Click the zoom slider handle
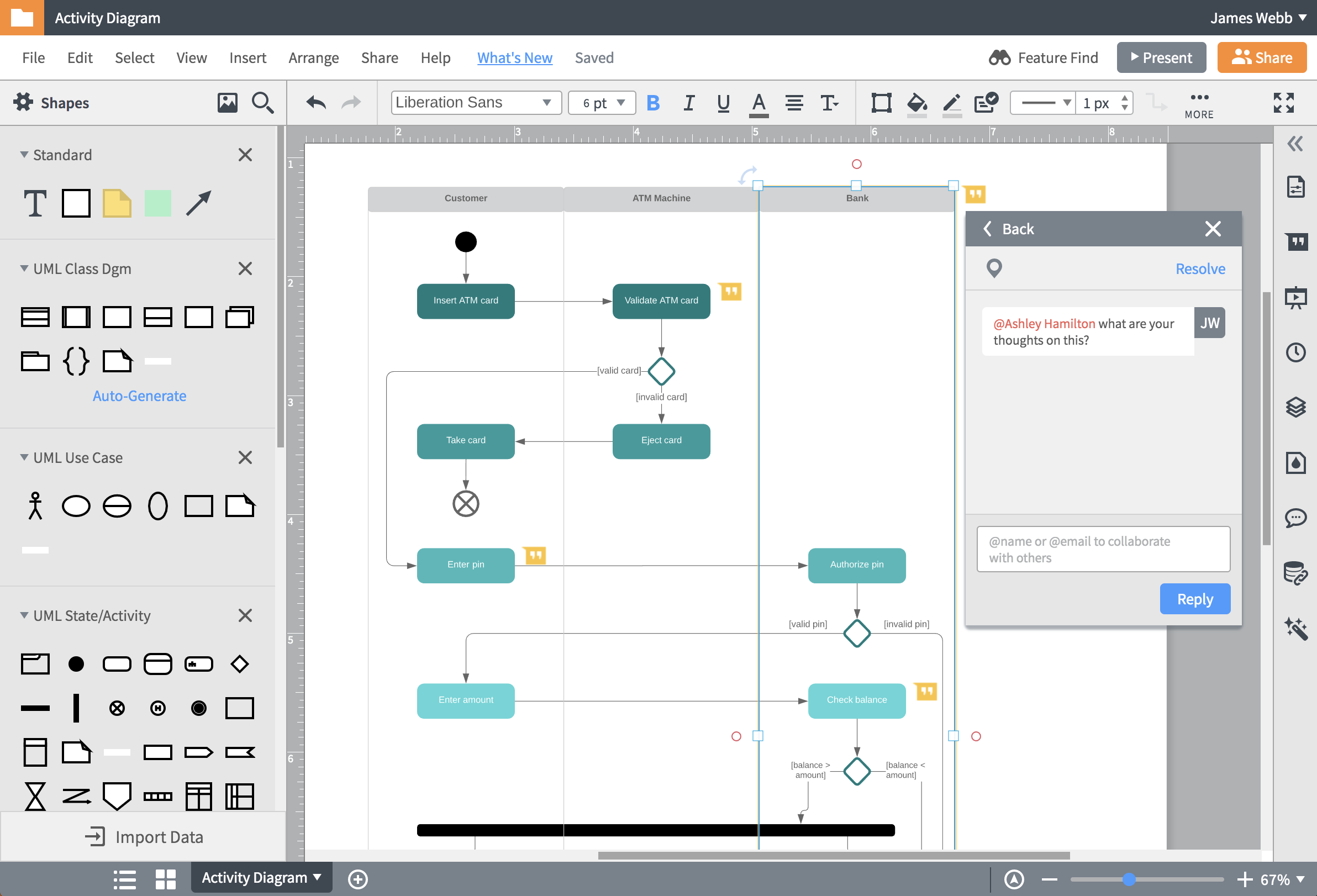The height and width of the screenshot is (896, 1317). click(x=1128, y=879)
